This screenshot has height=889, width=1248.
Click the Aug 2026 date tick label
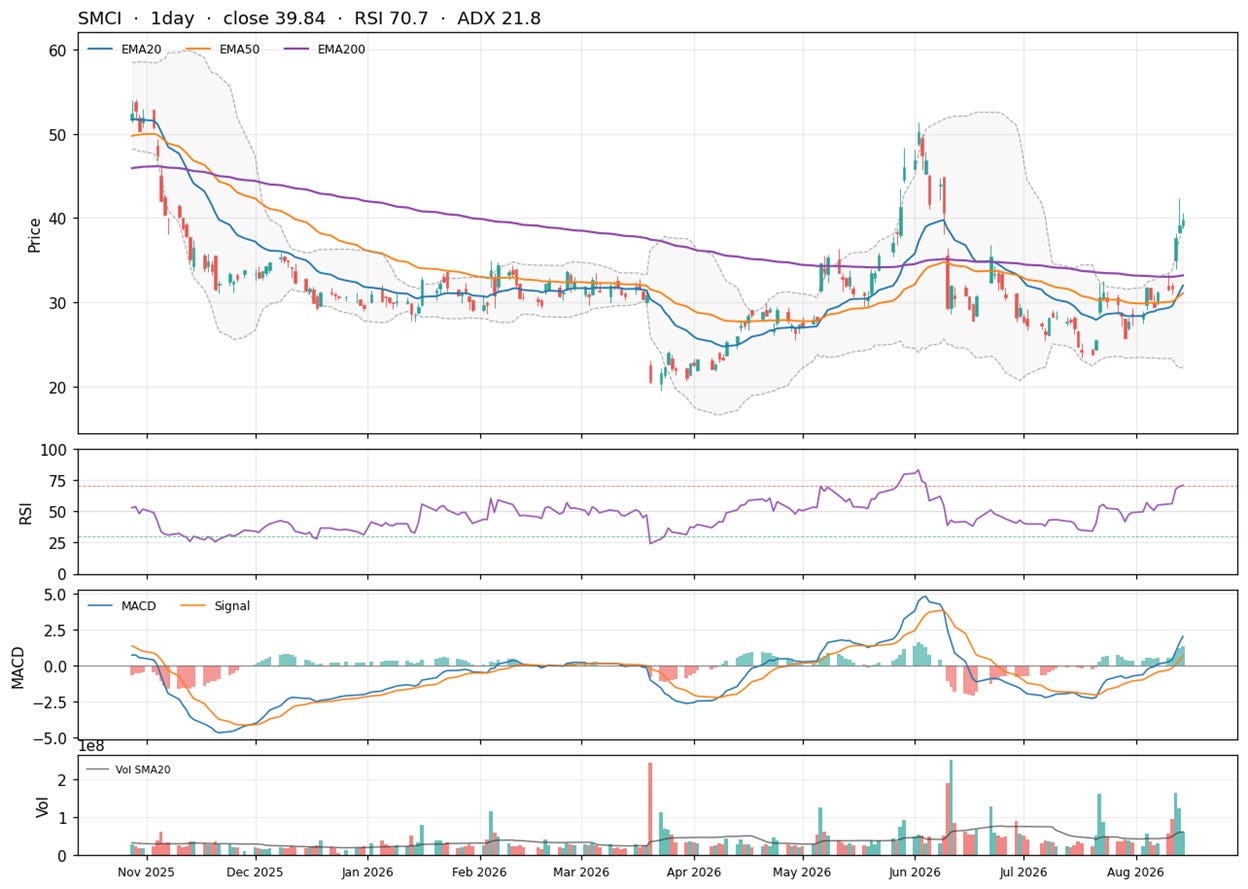click(x=1137, y=872)
